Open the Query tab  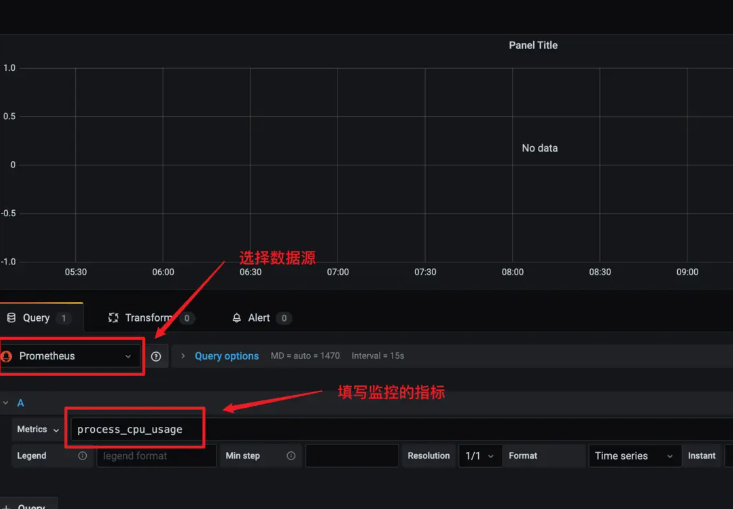click(x=41, y=318)
